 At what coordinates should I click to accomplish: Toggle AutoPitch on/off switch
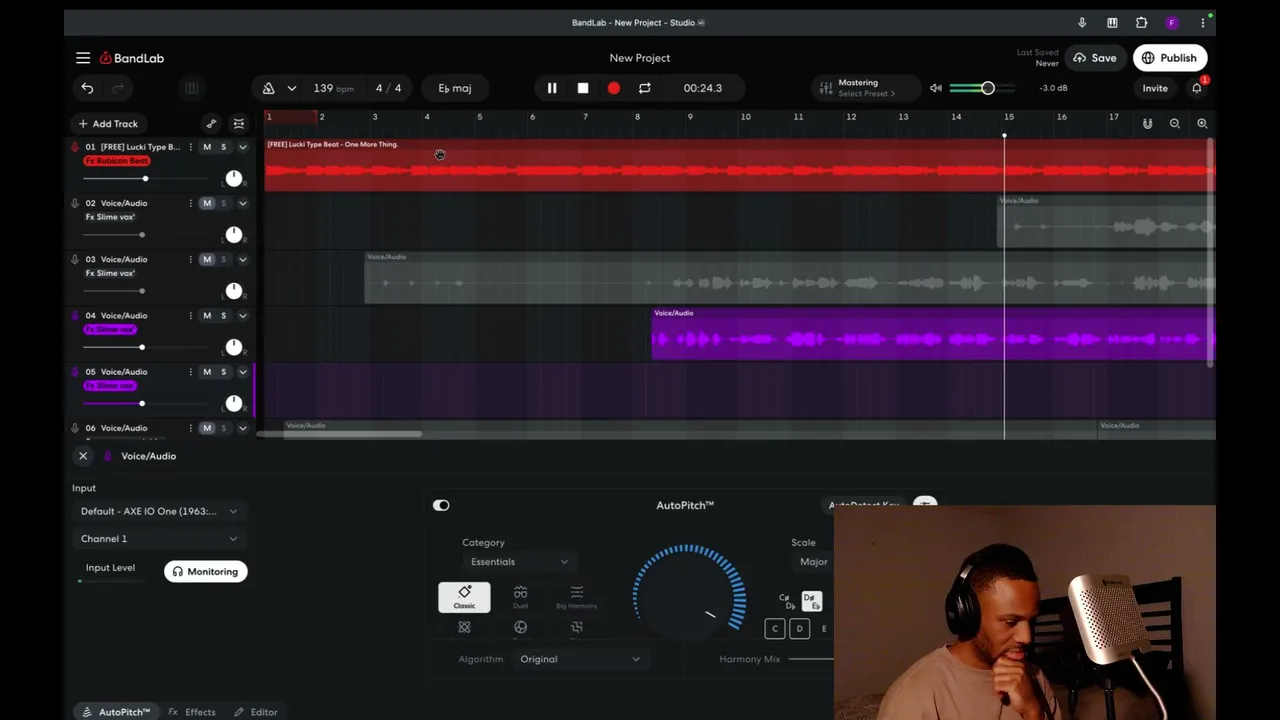[441, 505]
